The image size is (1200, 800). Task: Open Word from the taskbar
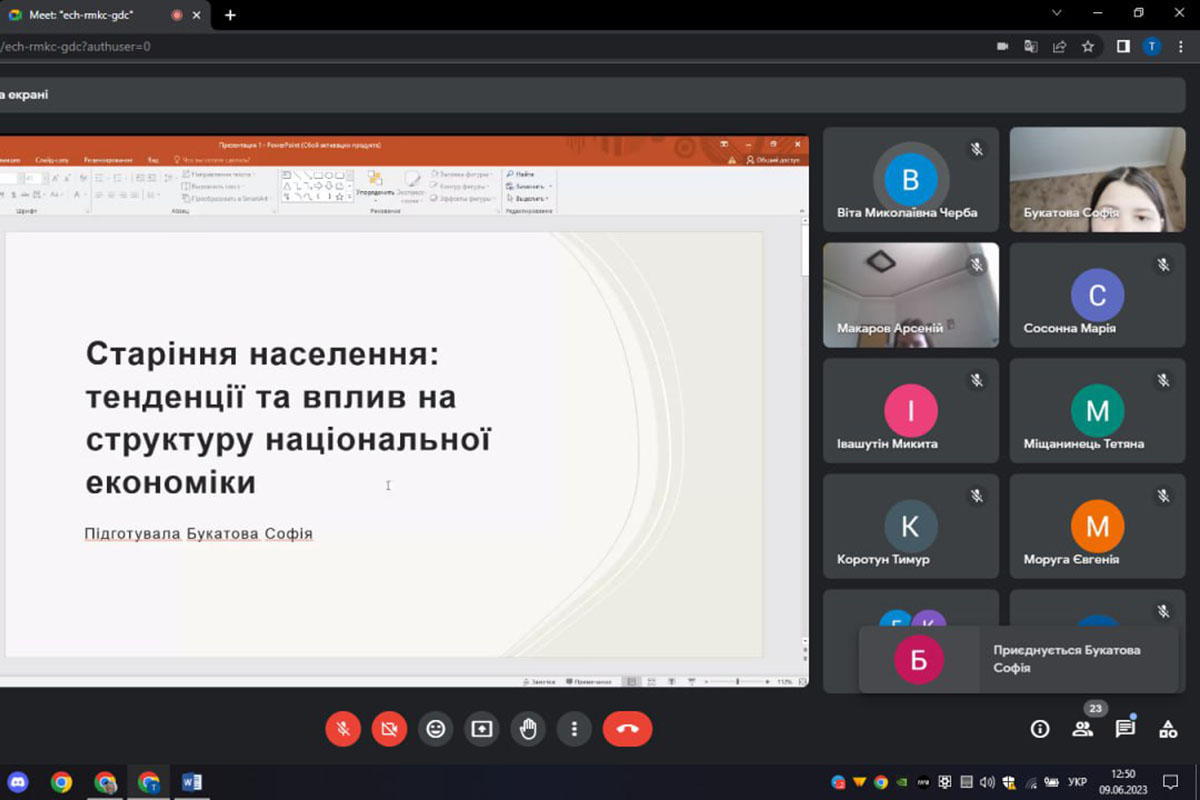(x=192, y=782)
